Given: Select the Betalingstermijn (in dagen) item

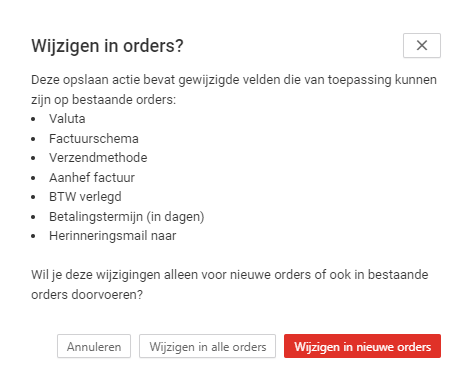Looking at the screenshot, I should point(127,217).
